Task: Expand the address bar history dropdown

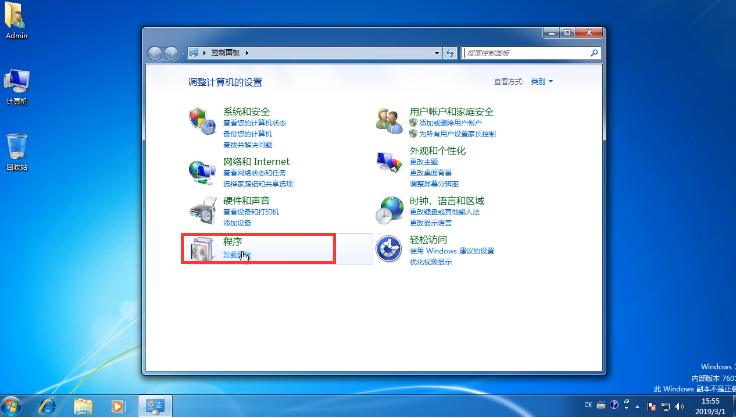Action: (437, 53)
